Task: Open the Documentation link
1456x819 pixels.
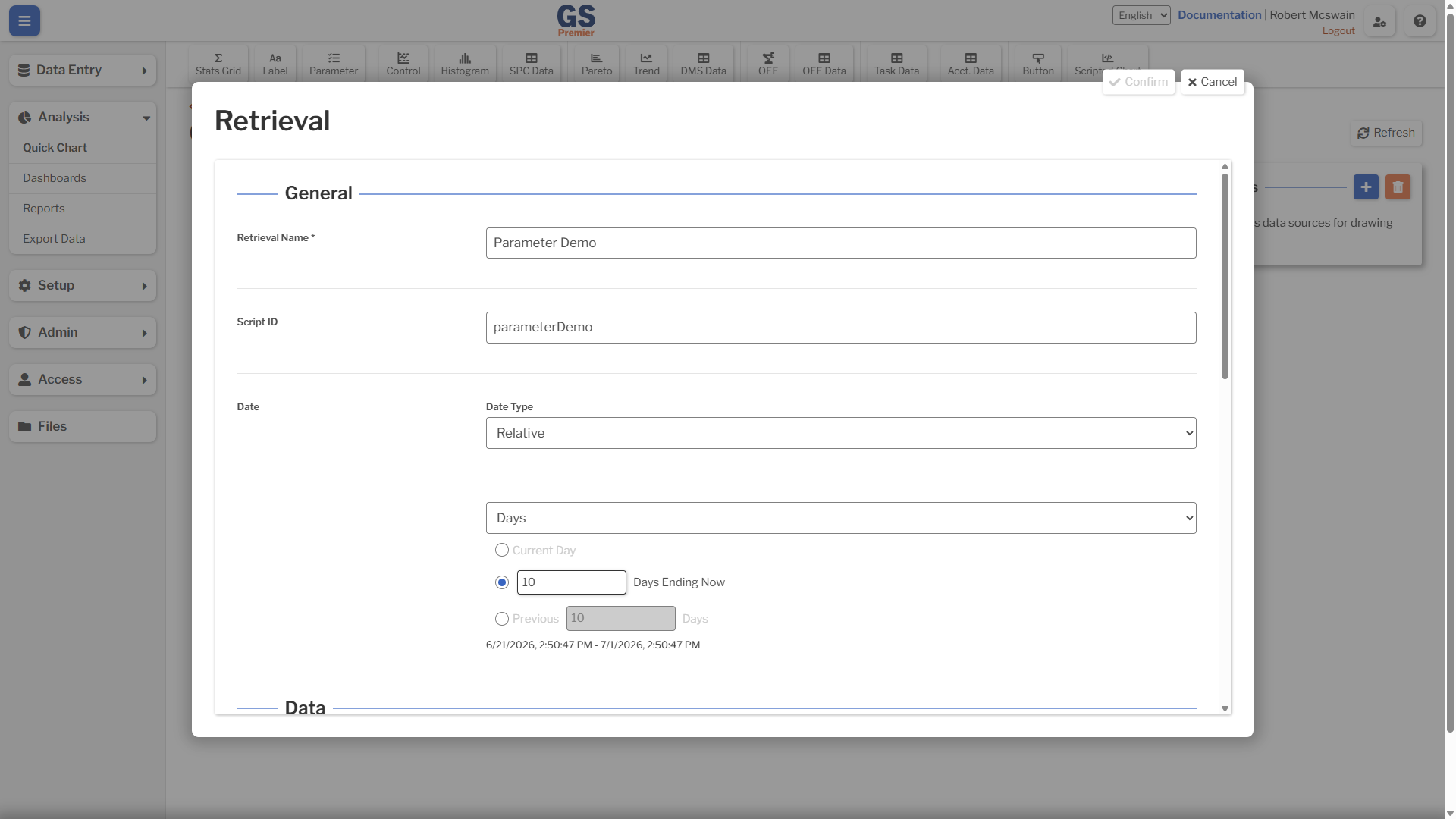Action: click(x=1219, y=15)
